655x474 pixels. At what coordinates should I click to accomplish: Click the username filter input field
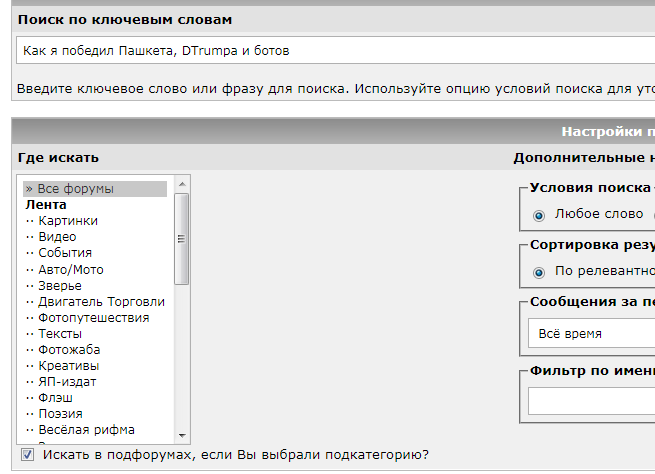pos(592,401)
